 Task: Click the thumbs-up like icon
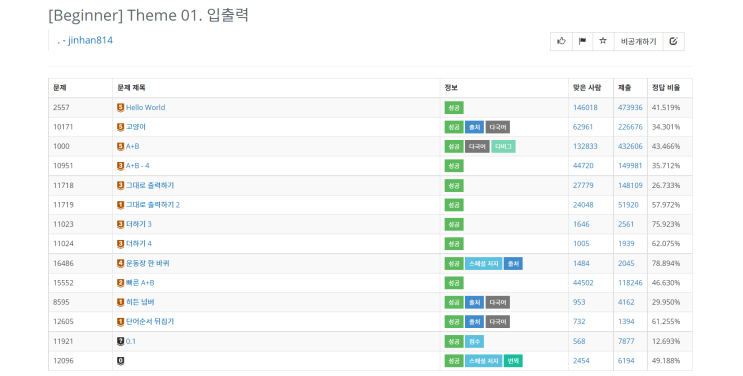click(x=562, y=41)
